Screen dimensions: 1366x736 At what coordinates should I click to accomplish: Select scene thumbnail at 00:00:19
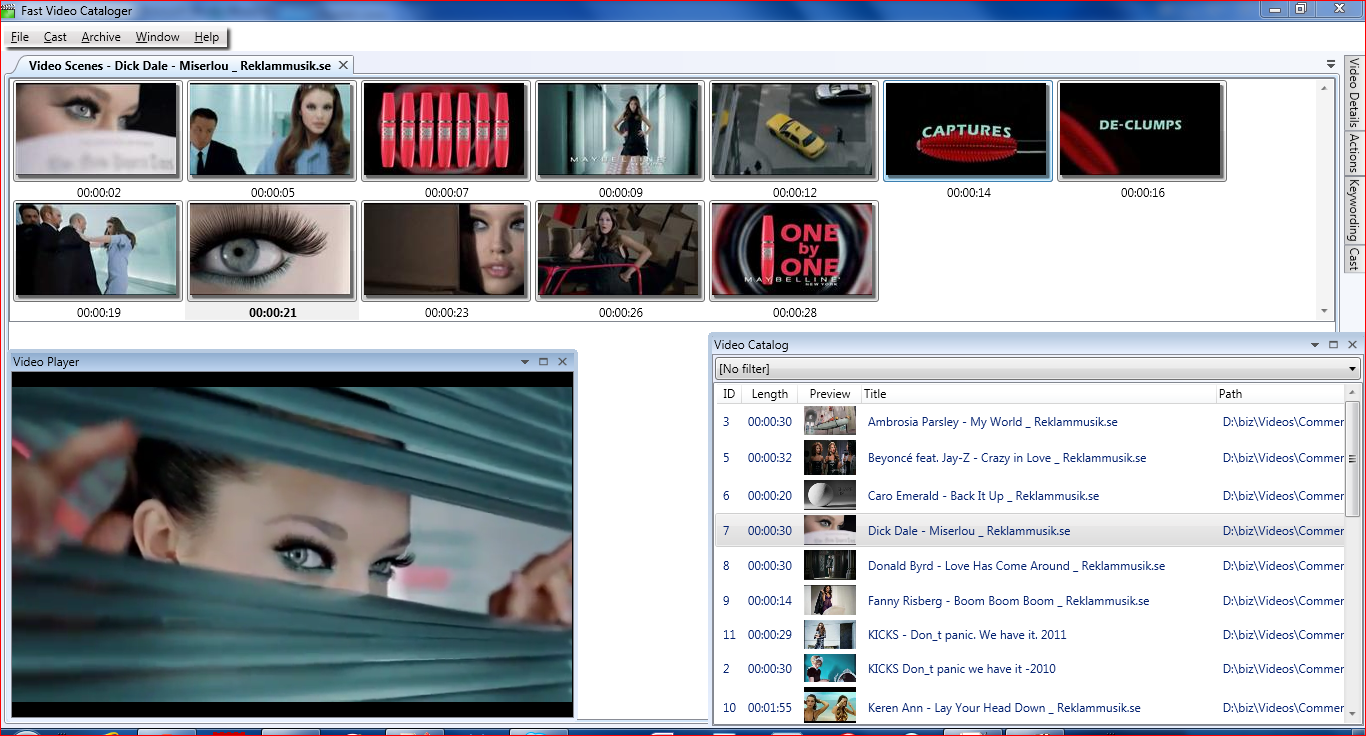coord(97,251)
